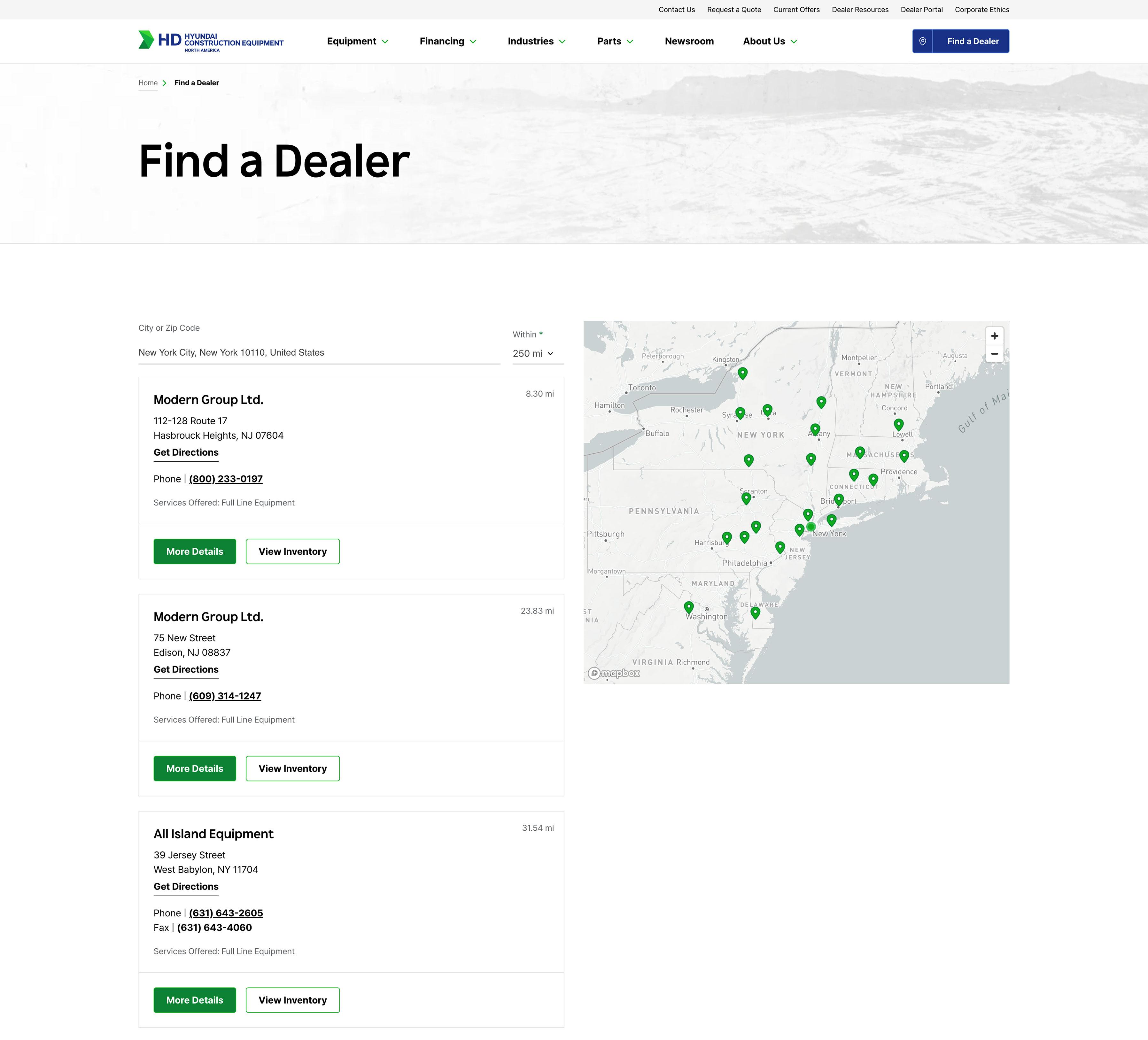Click the 23.83 mi distance text
Viewport: 1148px width, 1040px height.
click(537, 611)
